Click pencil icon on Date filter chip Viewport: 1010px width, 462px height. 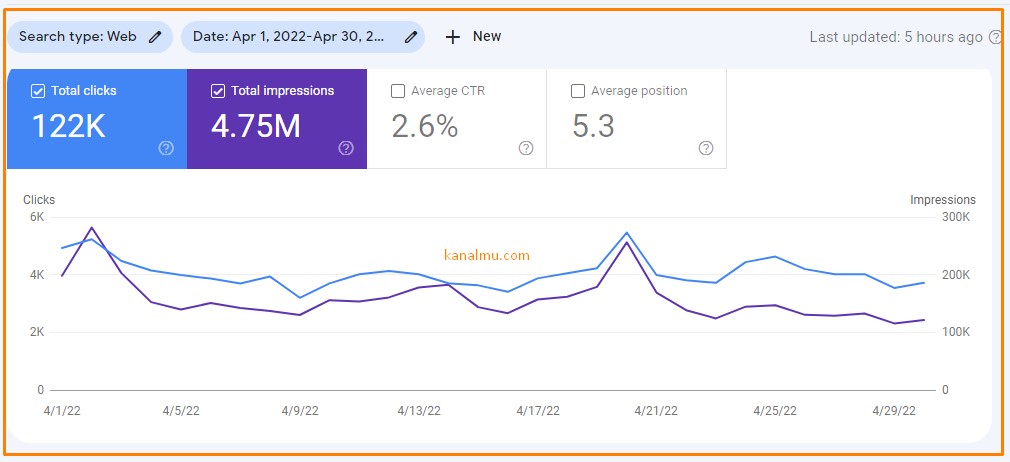(x=411, y=37)
